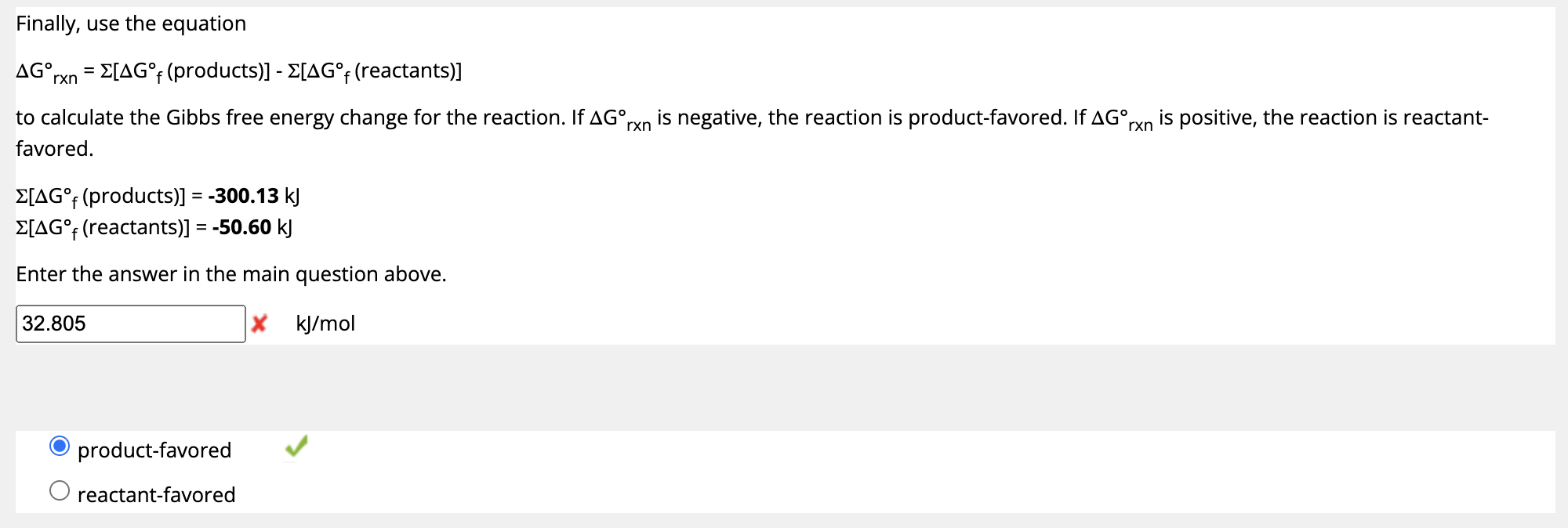
Task: Click the Enter the answer instruction text
Action: pyautogui.click(x=231, y=273)
